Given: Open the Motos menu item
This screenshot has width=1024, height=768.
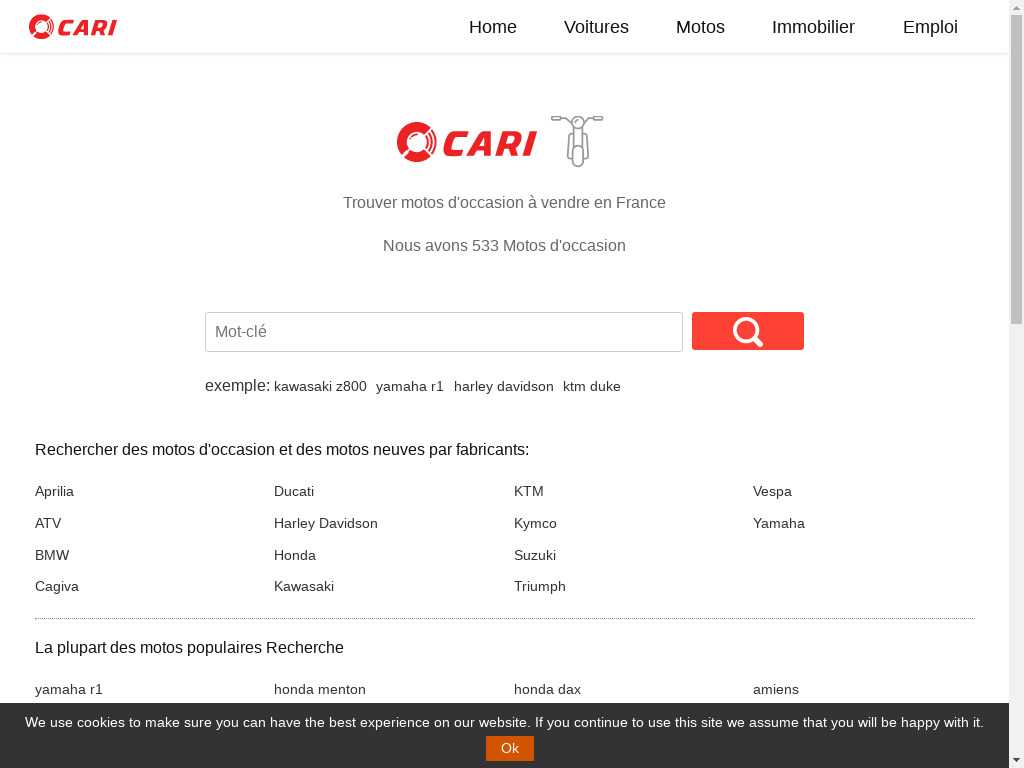Looking at the screenshot, I should (700, 27).
